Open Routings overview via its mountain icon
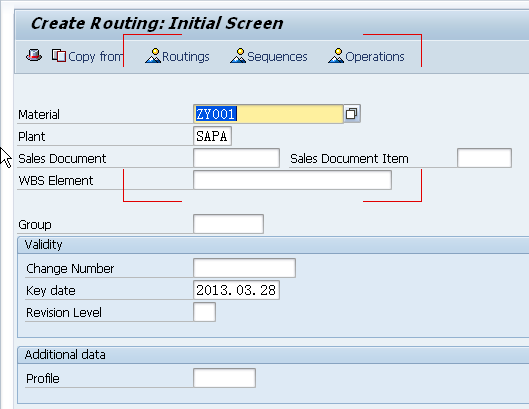Image resolution: width=529 pixels, height=409 pixels. 153,56
